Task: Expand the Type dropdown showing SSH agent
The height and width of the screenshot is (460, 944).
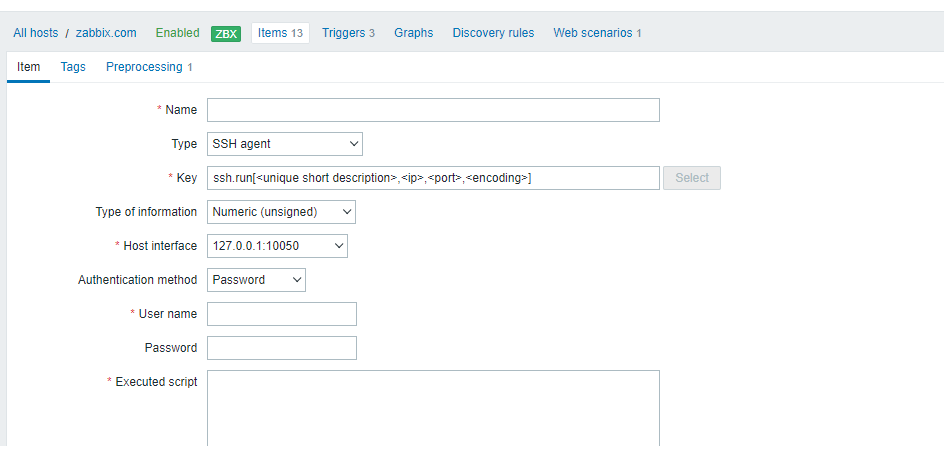Action: 284,144
